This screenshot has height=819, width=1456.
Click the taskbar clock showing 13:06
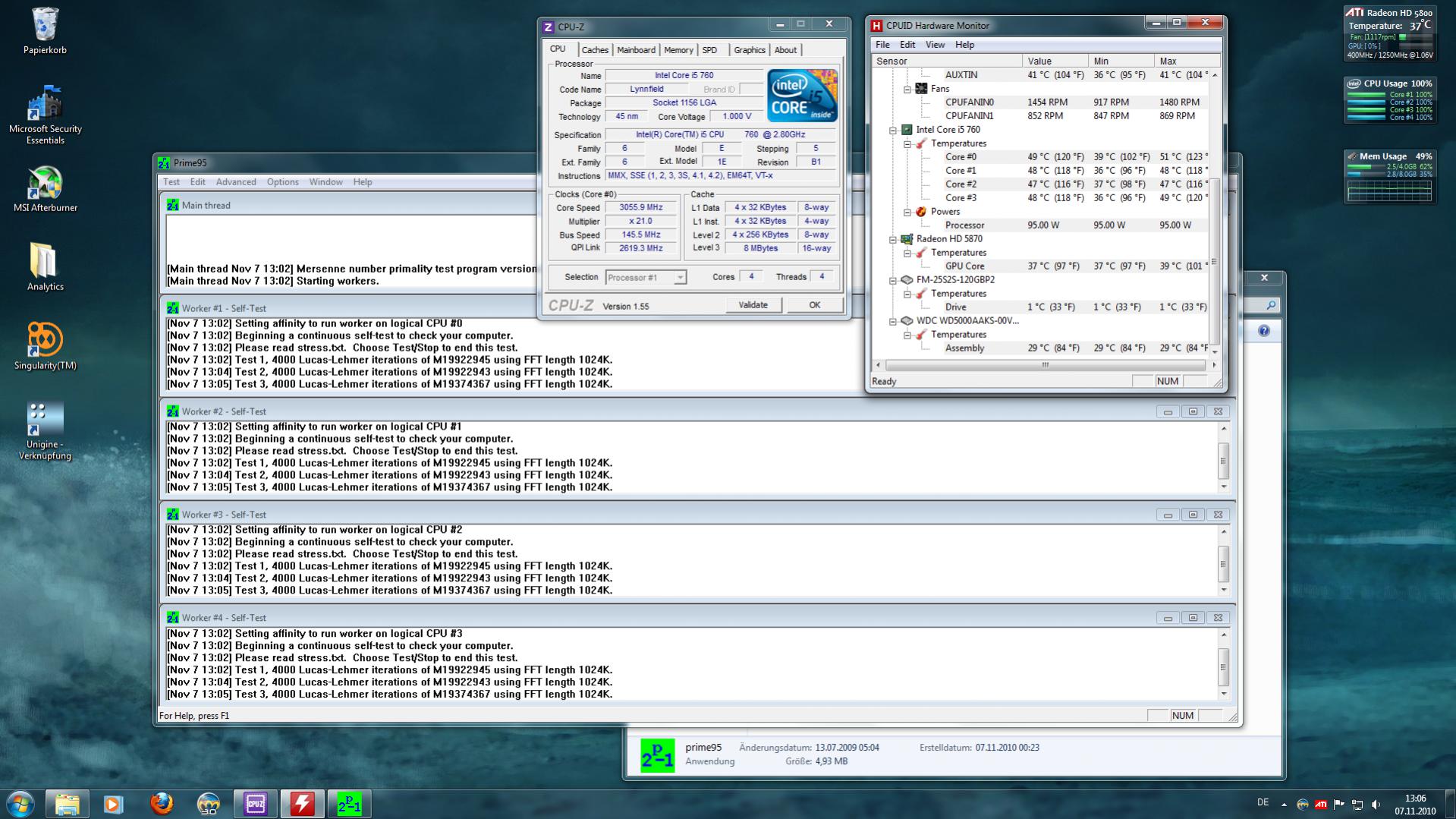point(1415,804)
